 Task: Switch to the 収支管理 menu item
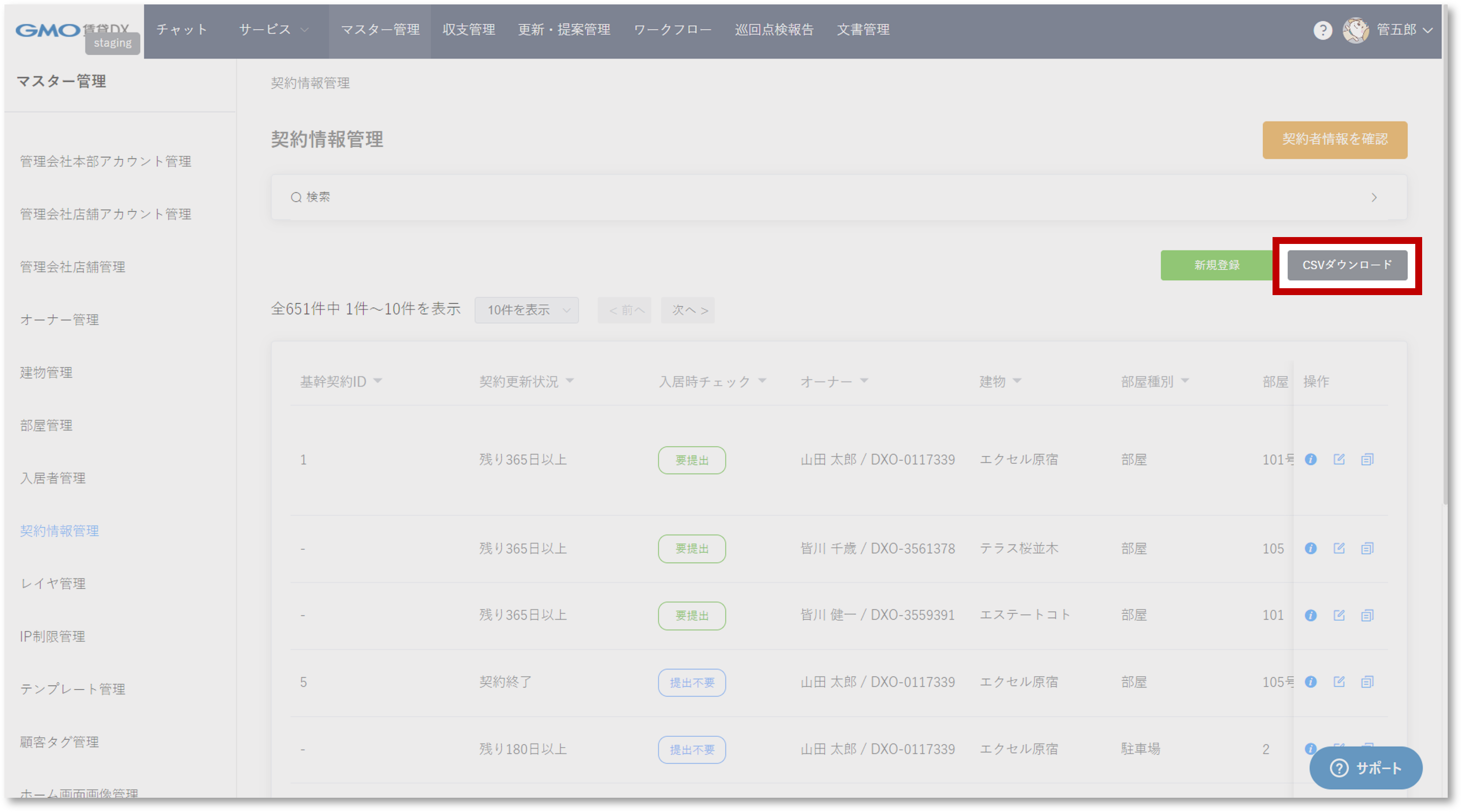[x=469, y=30]
